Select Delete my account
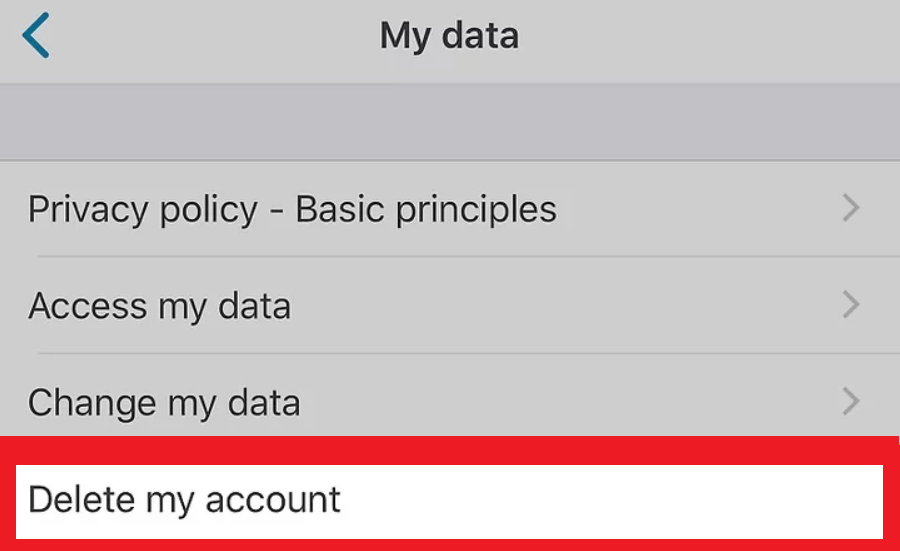 click(x=185, y=499)
